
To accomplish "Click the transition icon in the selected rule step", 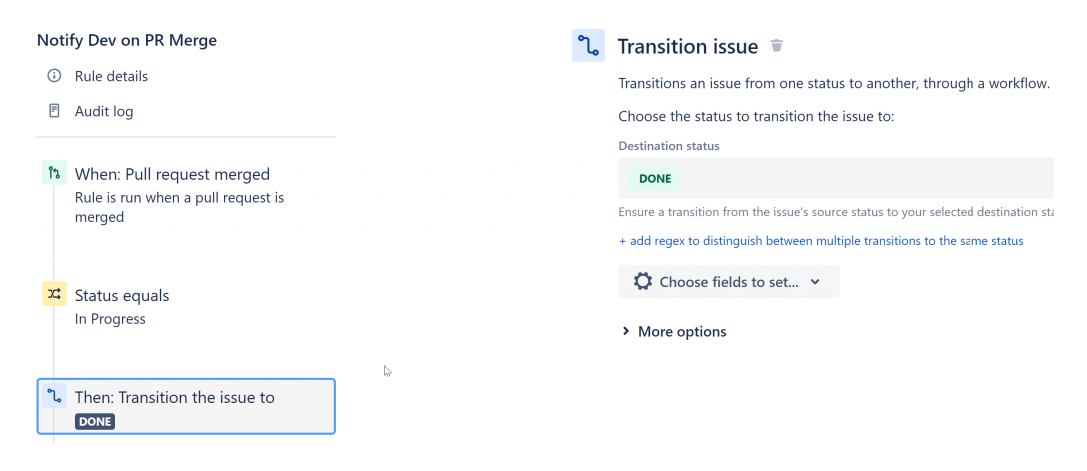I will (54, 397).
